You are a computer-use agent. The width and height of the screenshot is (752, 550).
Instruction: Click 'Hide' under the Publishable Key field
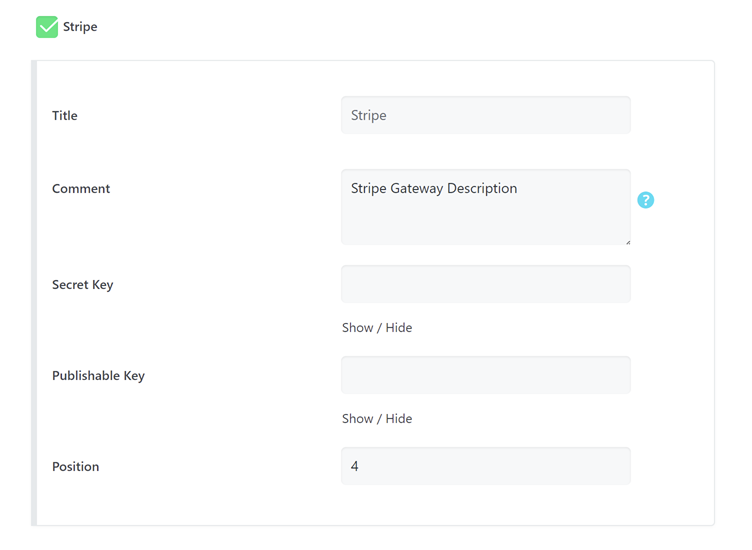pyautogui.click(x=399, y=419)
